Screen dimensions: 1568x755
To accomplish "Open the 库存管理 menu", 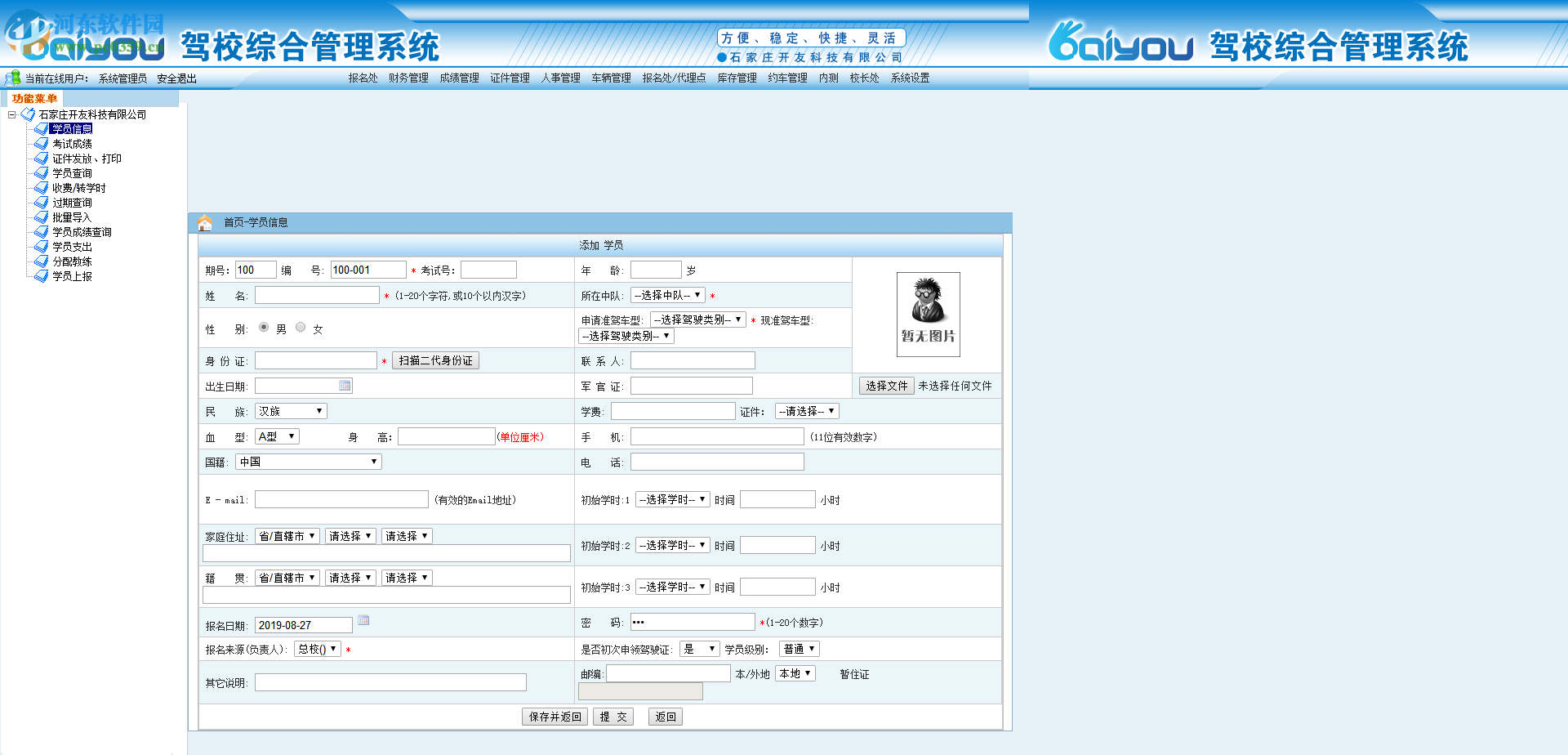I will 737,78.
